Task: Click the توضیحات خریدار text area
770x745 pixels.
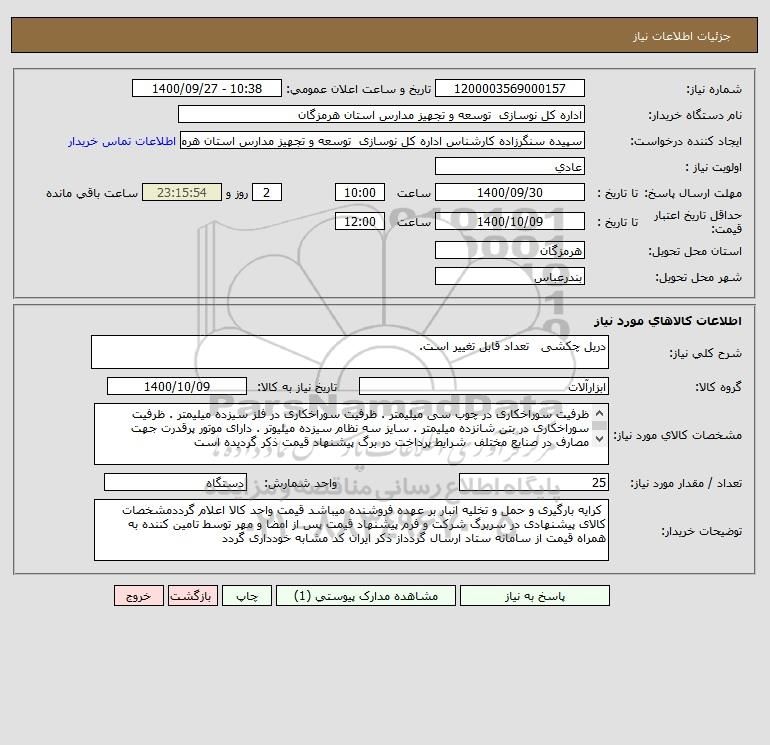Action: click(x=351, y=530)
